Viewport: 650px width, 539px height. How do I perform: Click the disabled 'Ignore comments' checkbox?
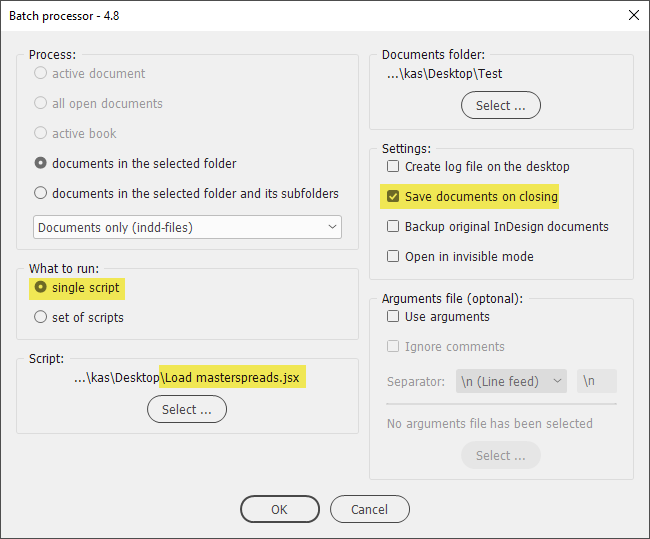coord(393,346)
